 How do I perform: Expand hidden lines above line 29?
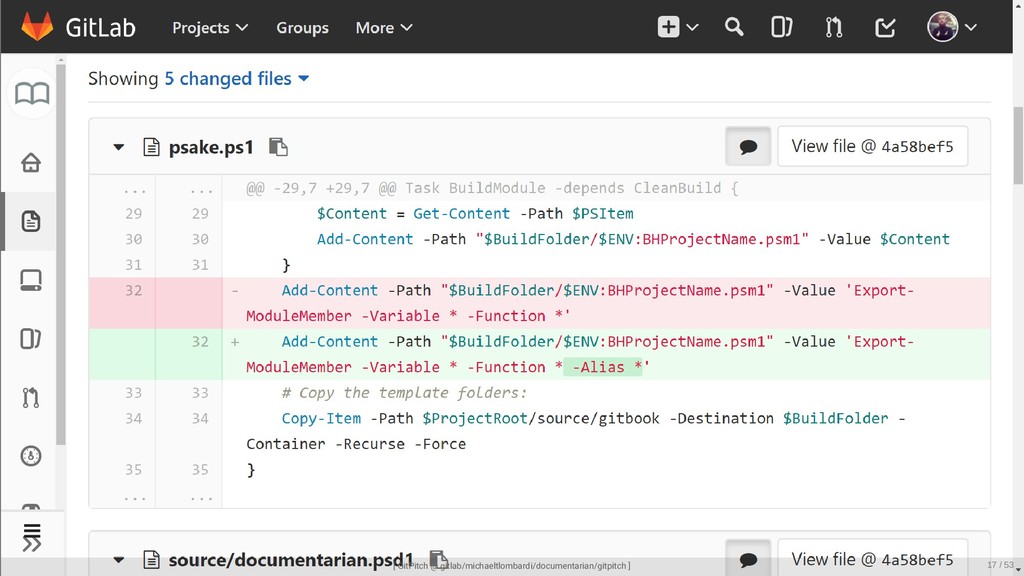coord(134,188)
